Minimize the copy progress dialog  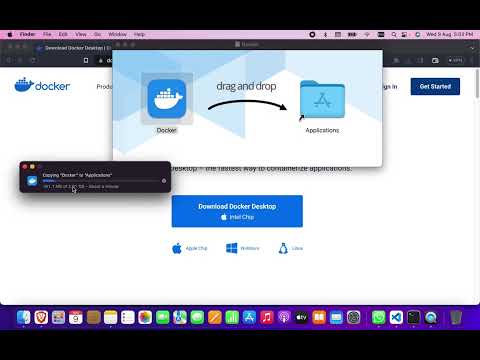coord(32,166)
